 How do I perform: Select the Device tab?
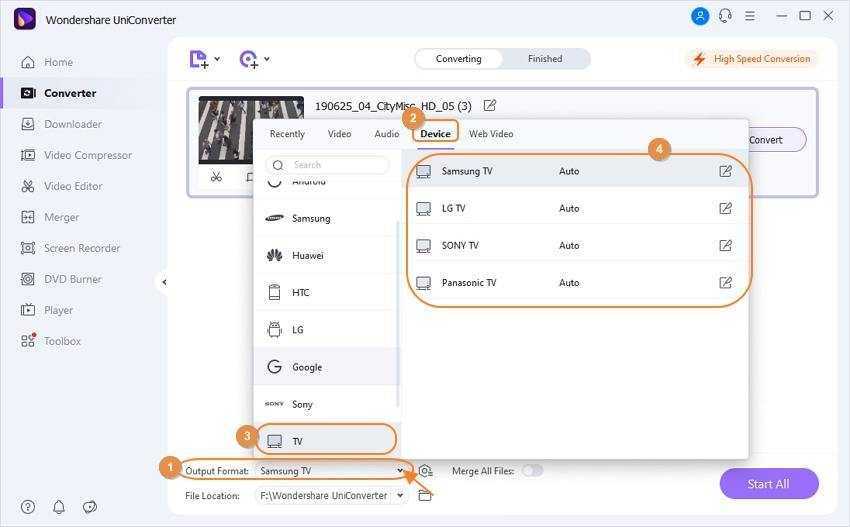pyautogui.click(x=435, y=134)
